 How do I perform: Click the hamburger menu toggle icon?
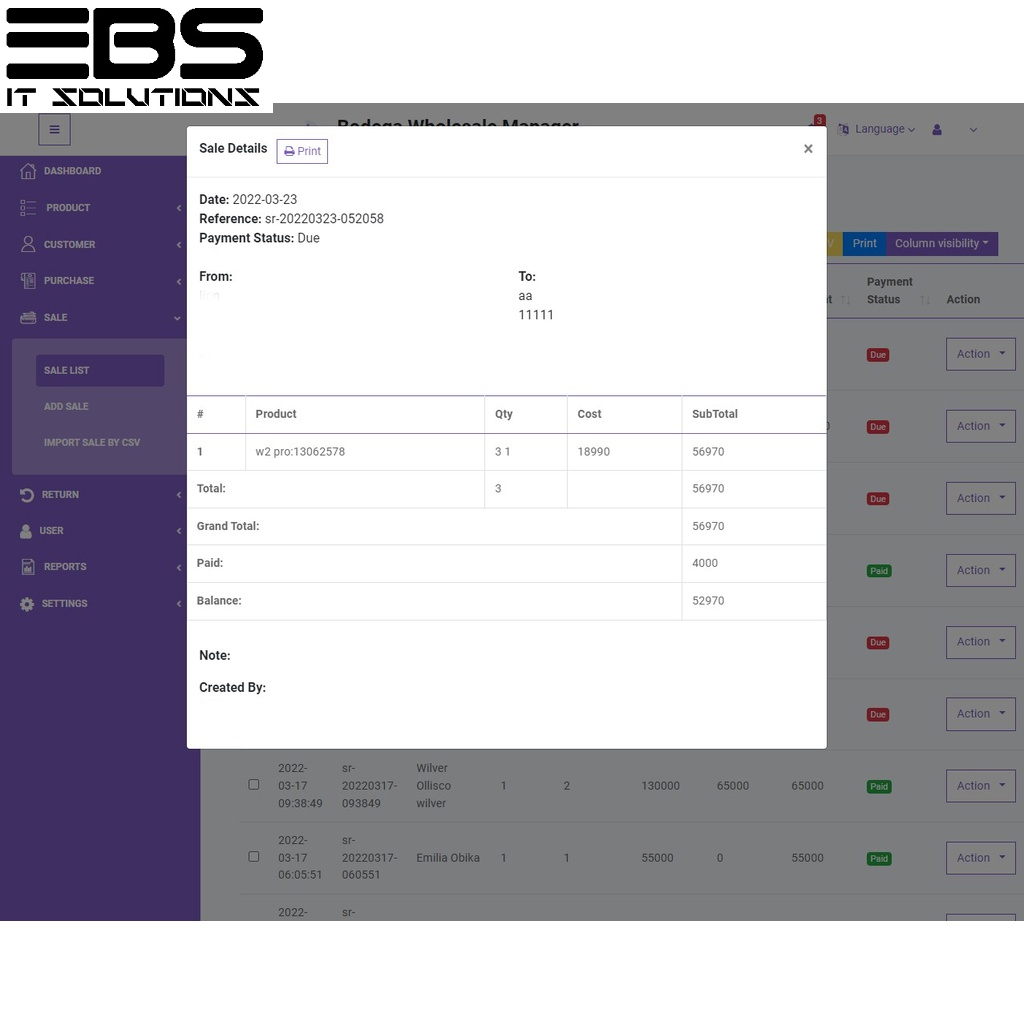tap(54, 129)
